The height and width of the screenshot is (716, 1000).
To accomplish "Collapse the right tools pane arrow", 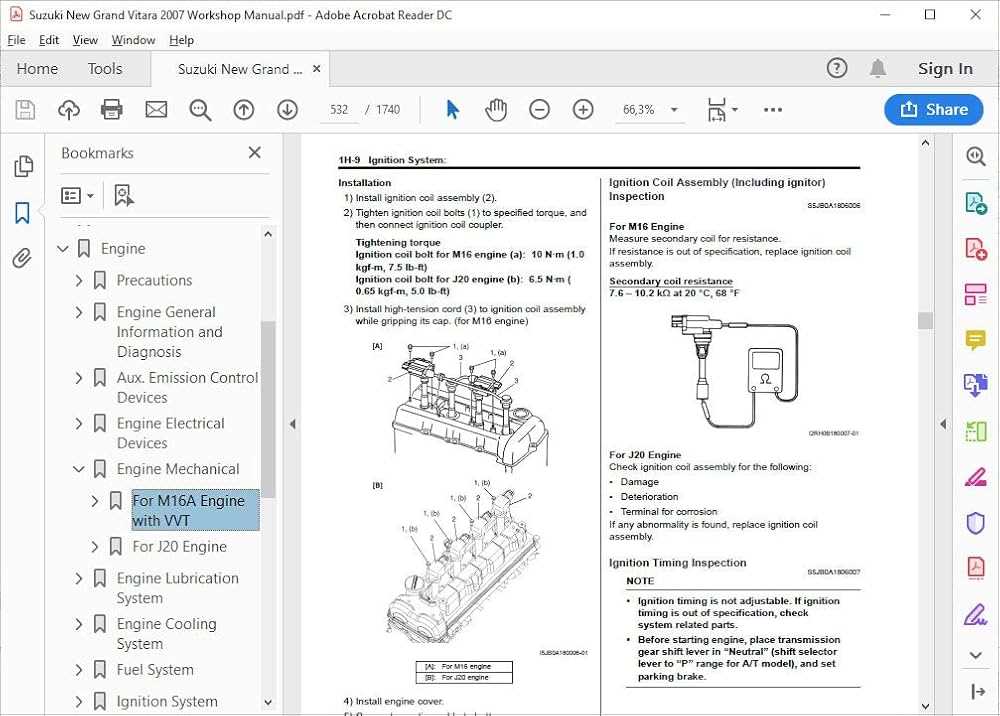I will [943, 424].
